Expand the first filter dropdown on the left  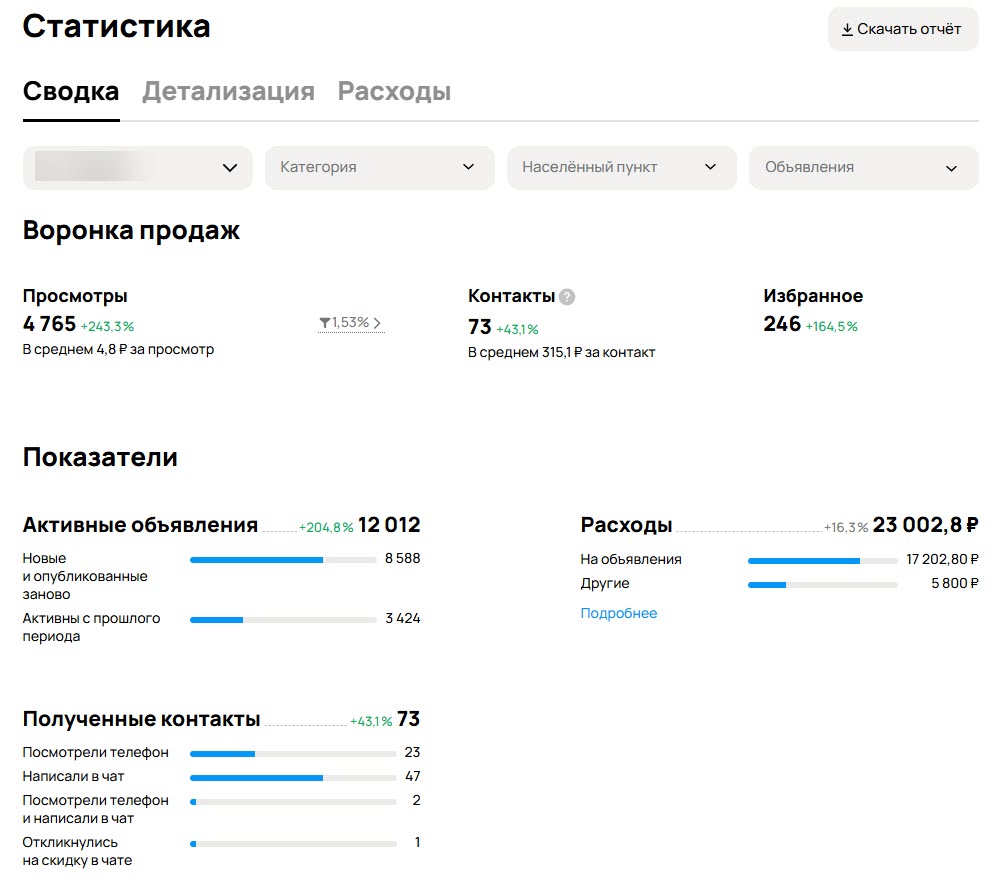137,167
